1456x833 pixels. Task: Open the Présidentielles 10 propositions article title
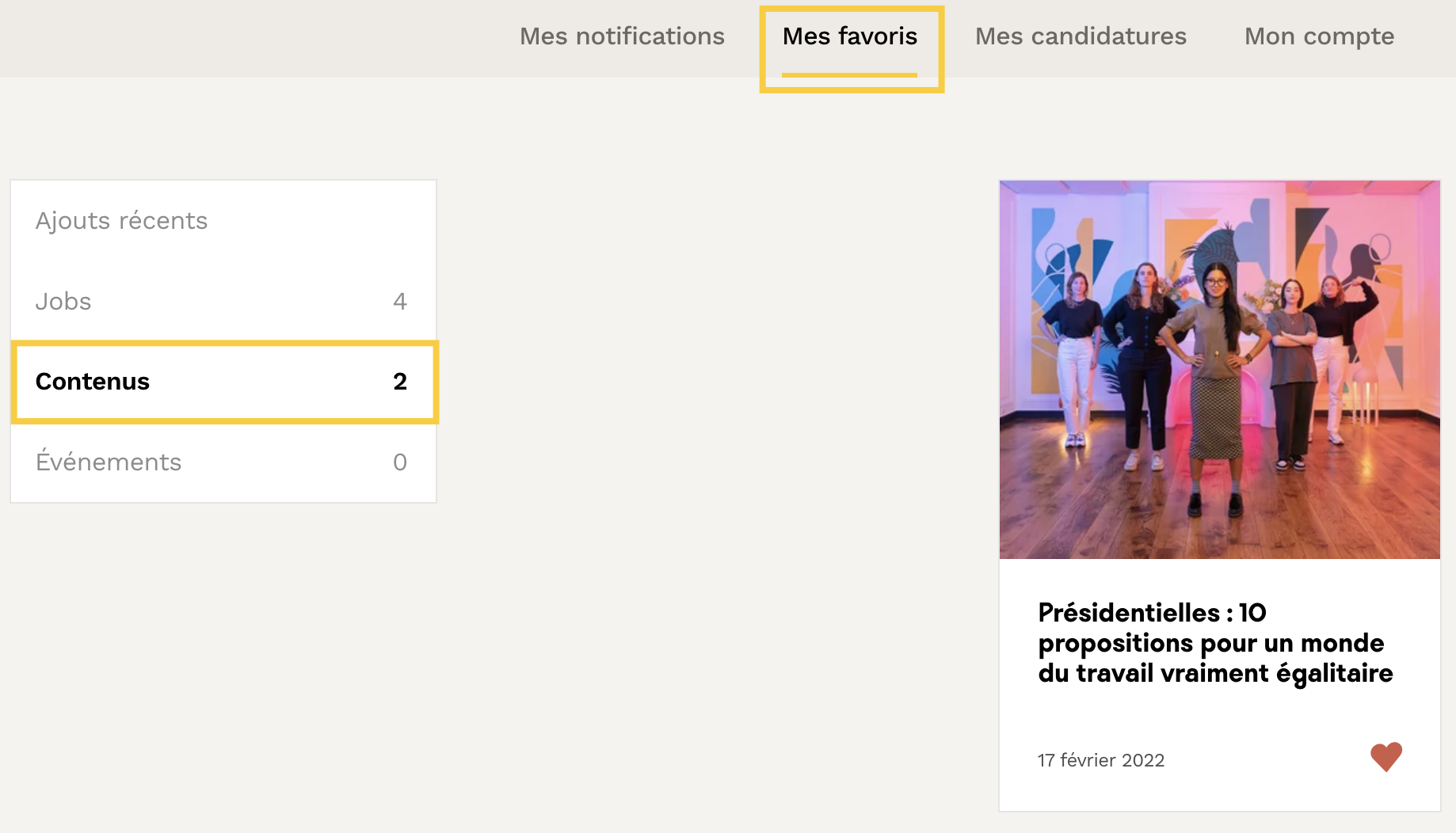pos(1214,643)
